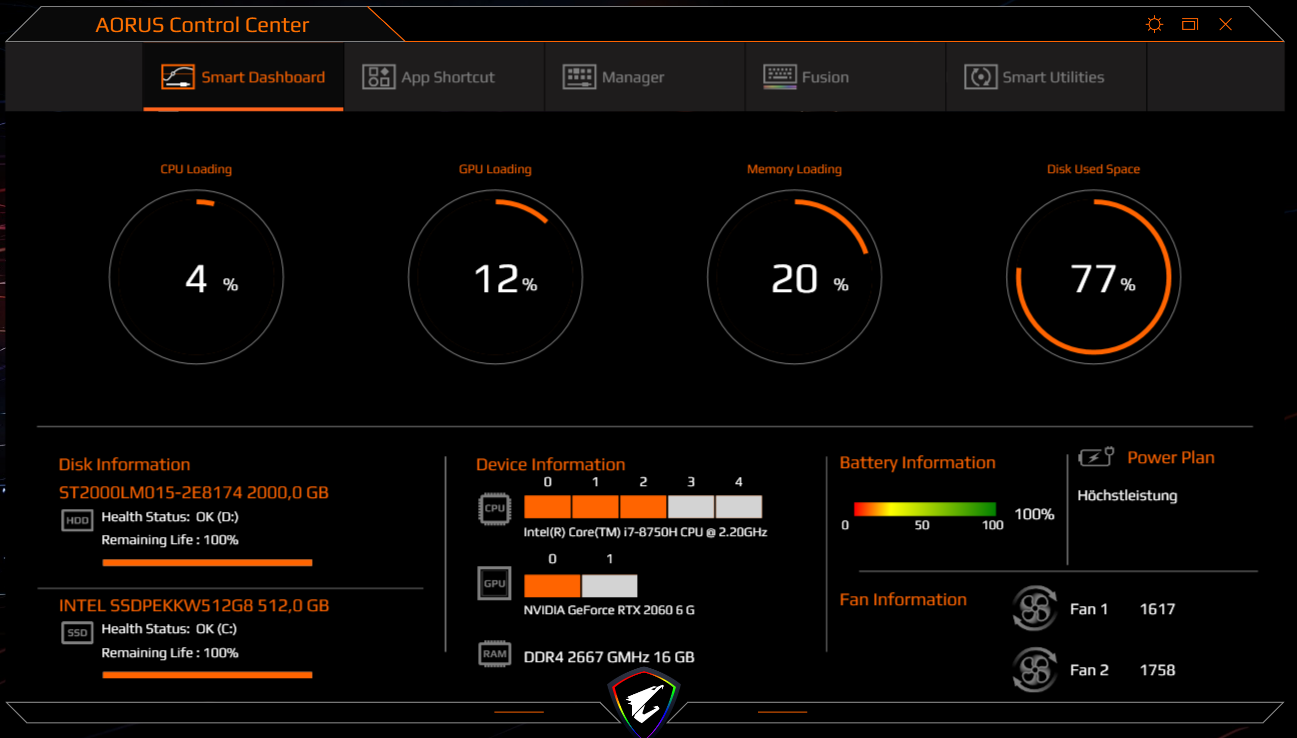Open the Smart Dashboard tab
Screen dimensions: 1297x738
(x=243, y=77)
